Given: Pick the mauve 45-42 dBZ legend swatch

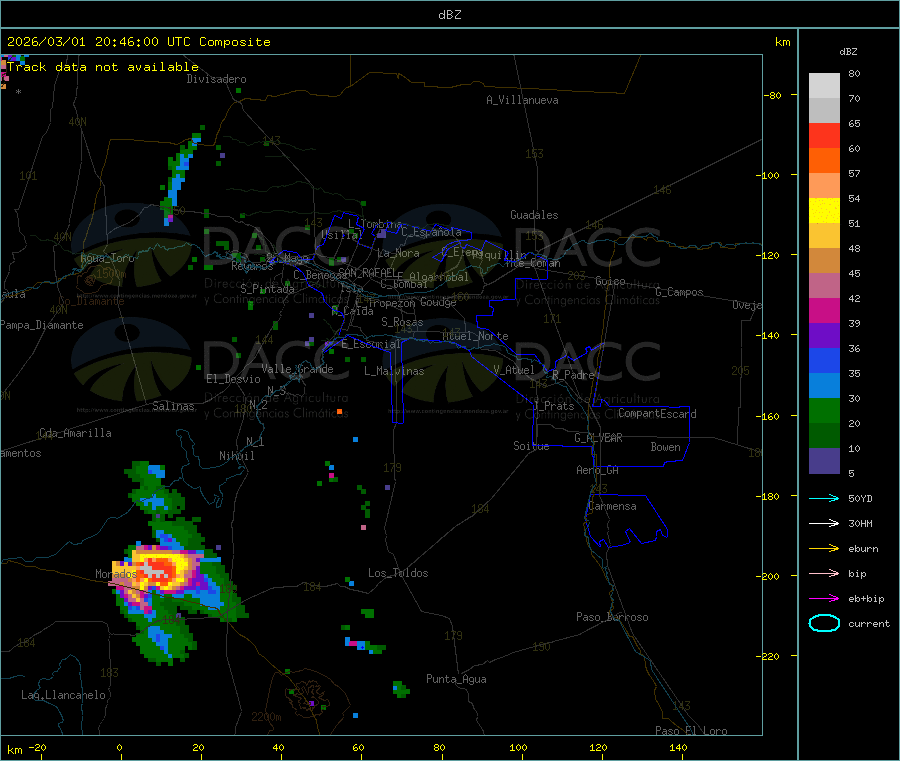Looking at the screenshot, I should (x=824, y=286).
